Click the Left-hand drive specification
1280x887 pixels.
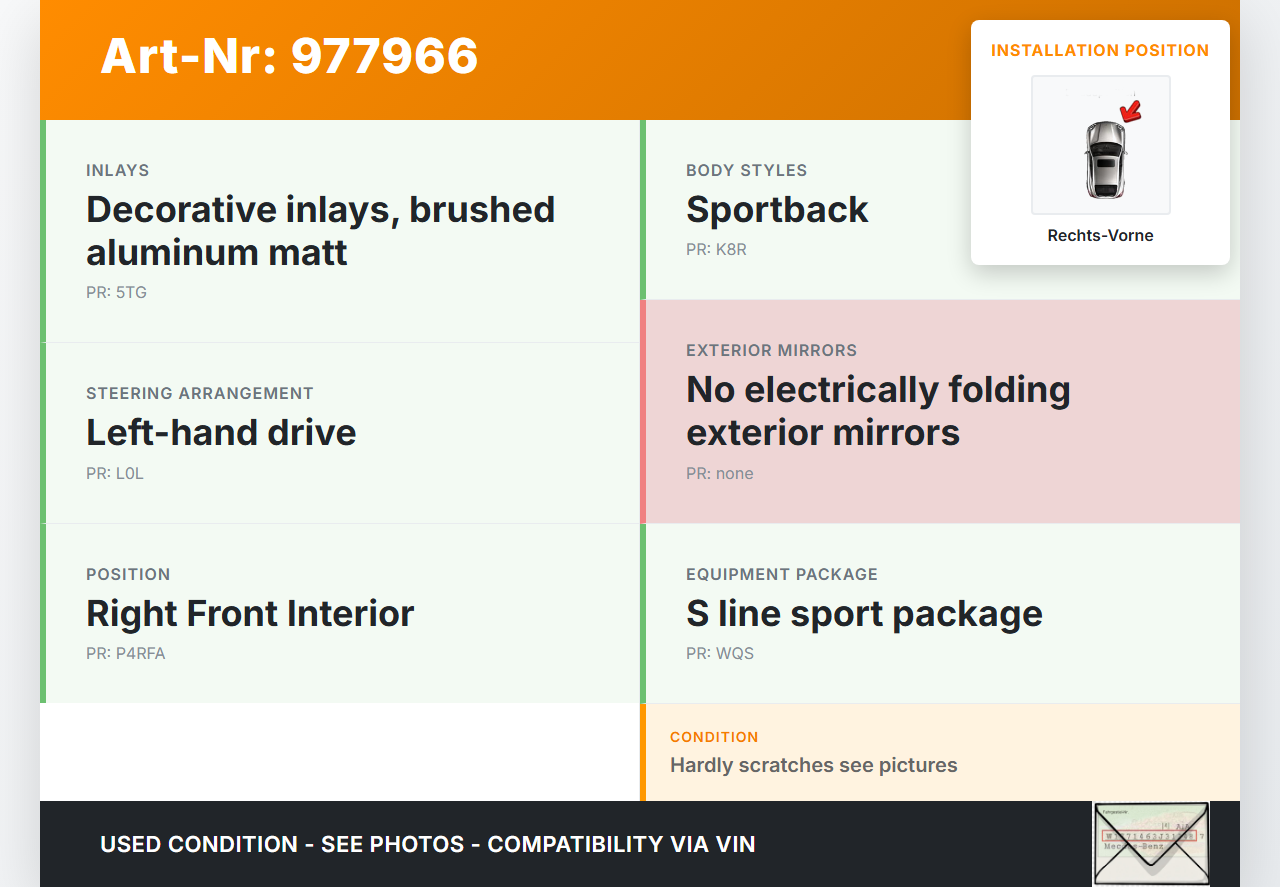[221, 433]
